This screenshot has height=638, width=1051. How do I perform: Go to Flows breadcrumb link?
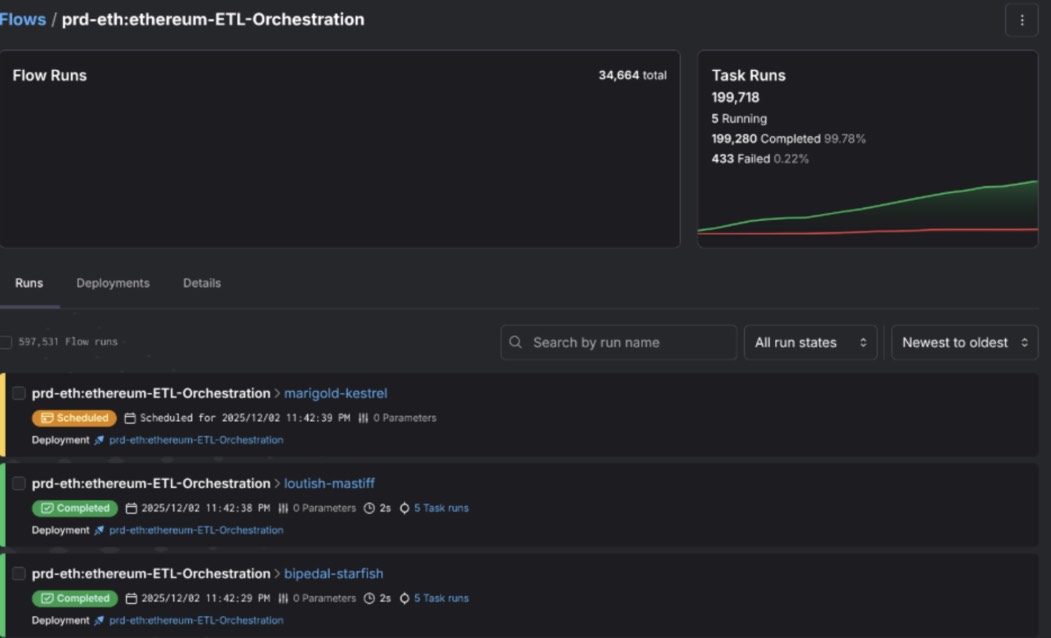(x=23, y=19)
